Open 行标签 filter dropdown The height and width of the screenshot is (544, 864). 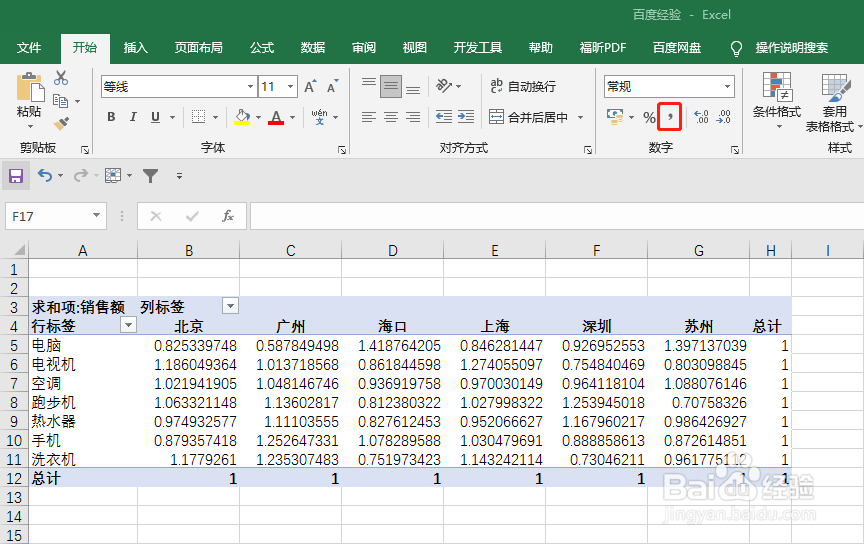click(128, 325)
